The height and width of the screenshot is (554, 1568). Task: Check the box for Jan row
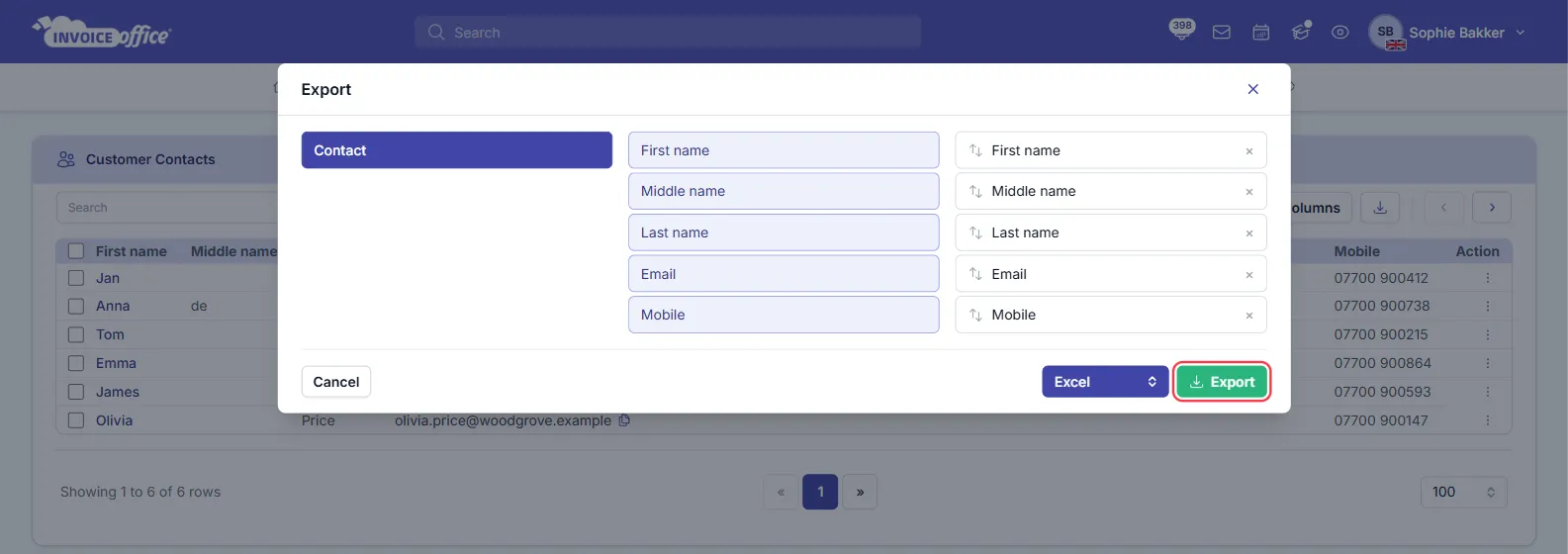(76, 278)
